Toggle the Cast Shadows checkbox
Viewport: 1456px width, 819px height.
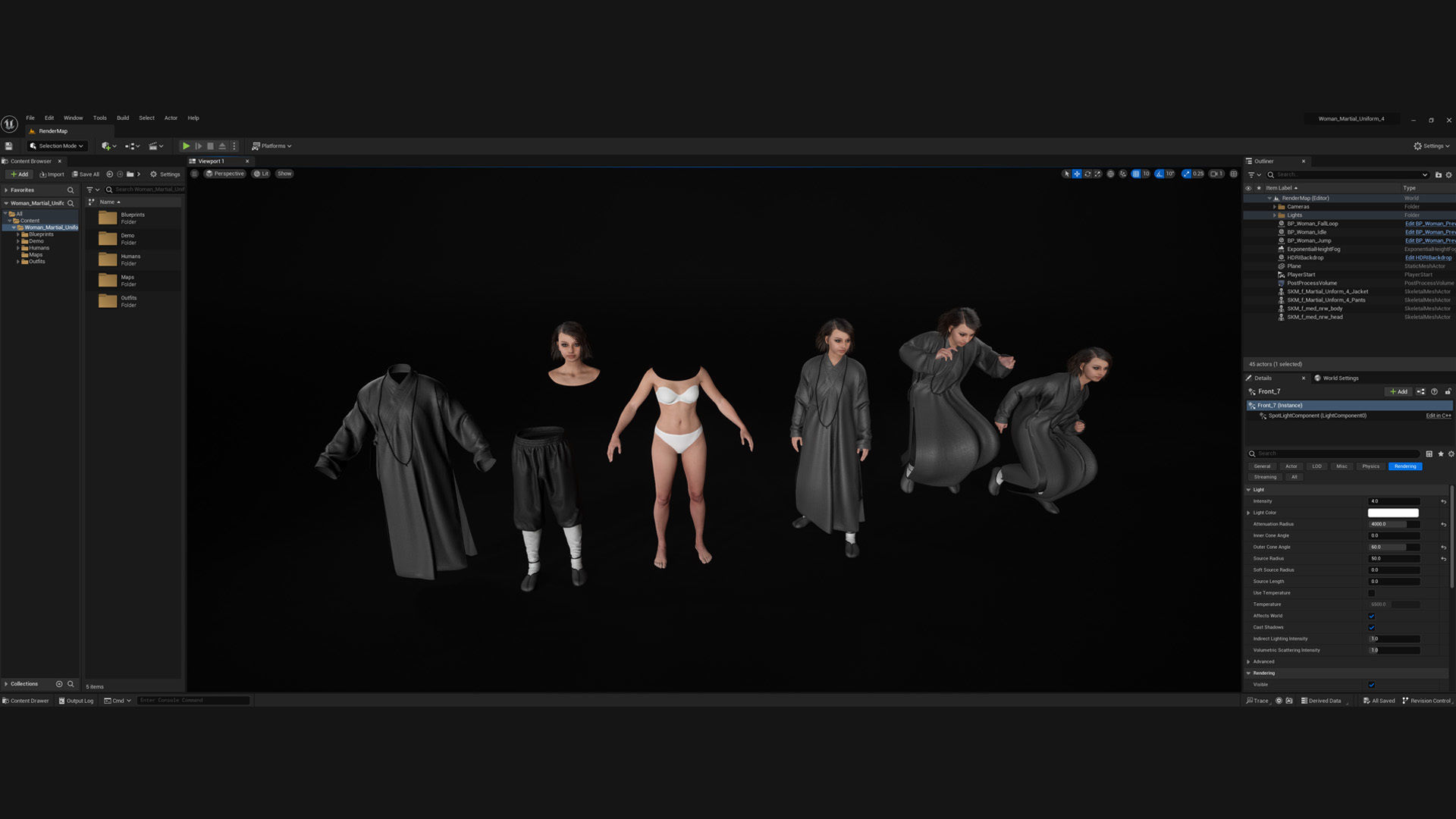pyautogui.click(x=1371, y=627)
